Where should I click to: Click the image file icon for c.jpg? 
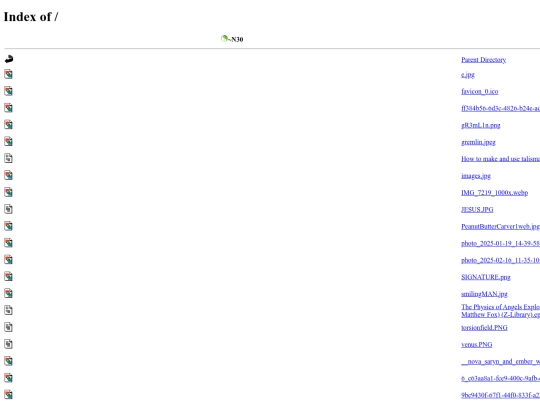[x=9, y=74]
